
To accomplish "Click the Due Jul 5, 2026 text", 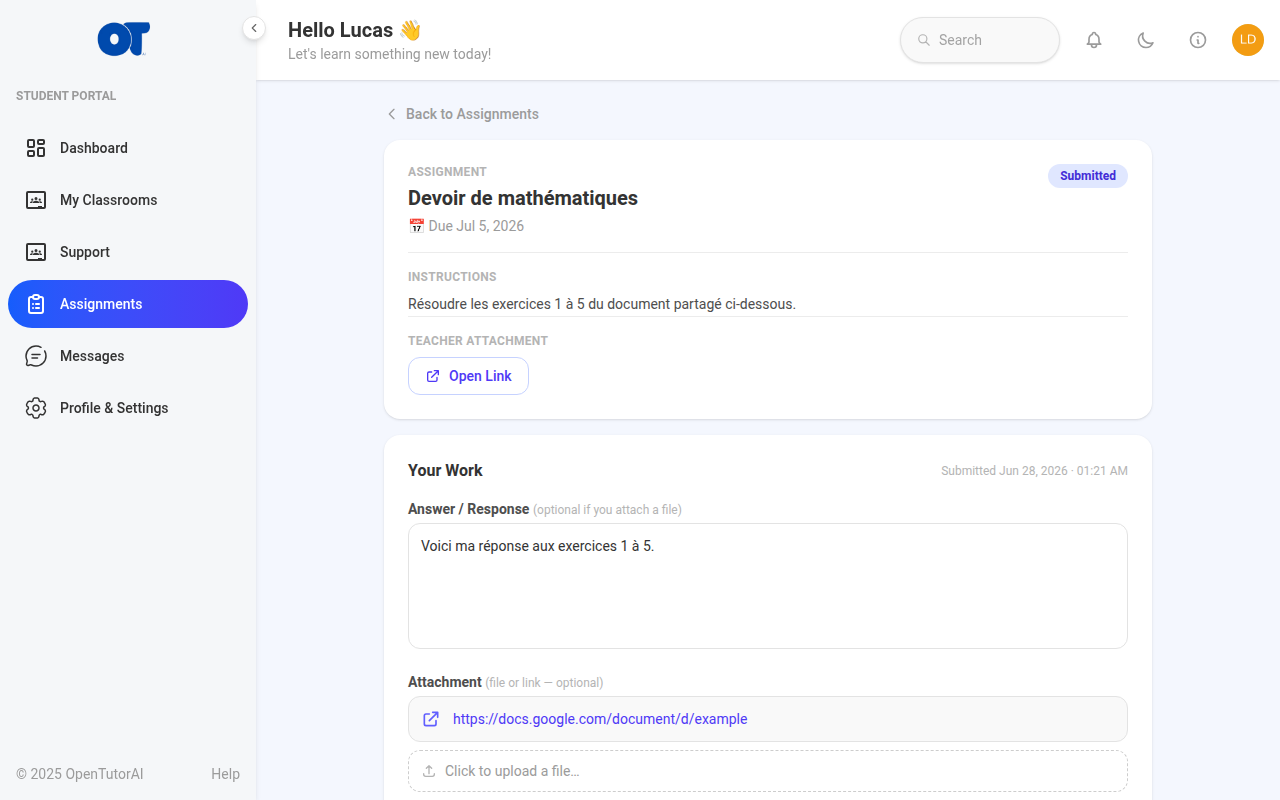I will (476, 226).
